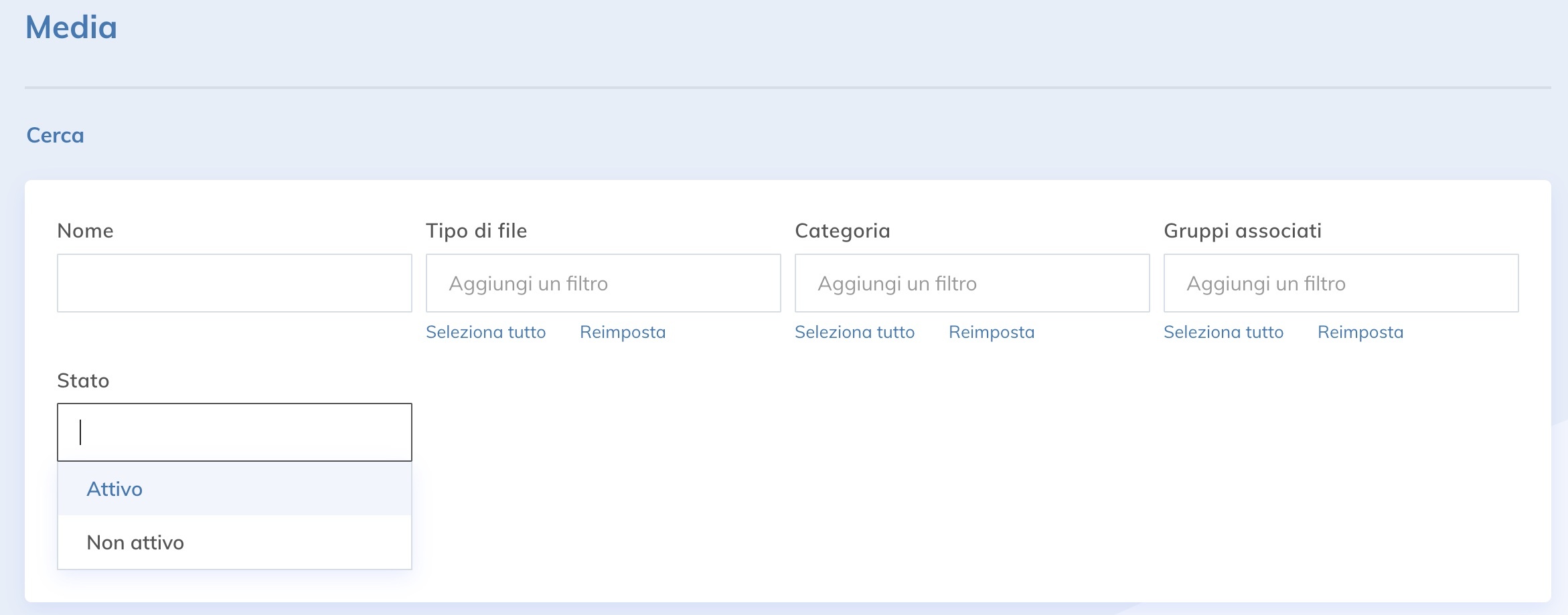1568x615 pixels.
Task: Click Seleziona tutto under Gruppi associati
Action: point(1224,332)
